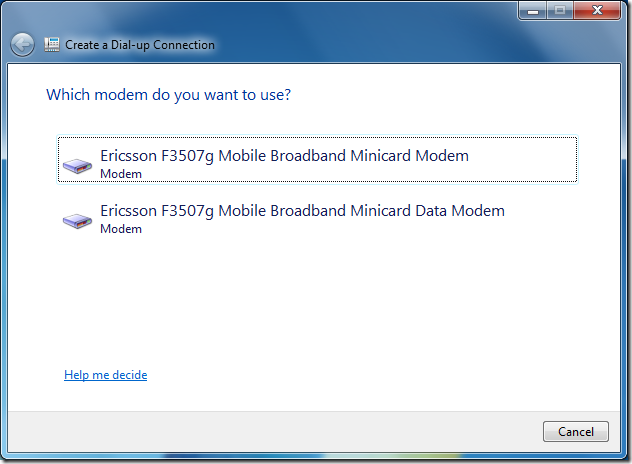Click the 'Create a Dial-up Connection' title text
This screenshot has width=632, height=464.
tap(140, 45)
